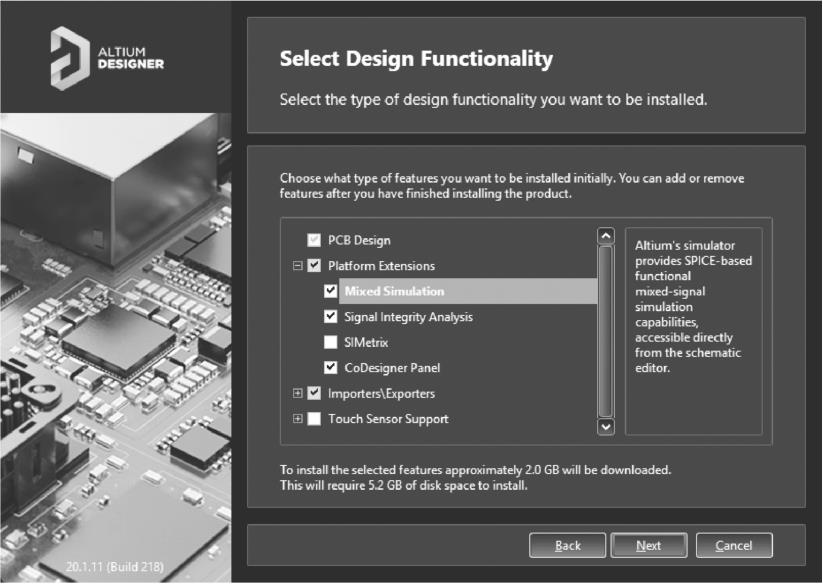Image resolution: width=823 pixels, height=584 pixels.
Task: Toggle the Platform Extensions checkbox
Action: pos(315,266)
